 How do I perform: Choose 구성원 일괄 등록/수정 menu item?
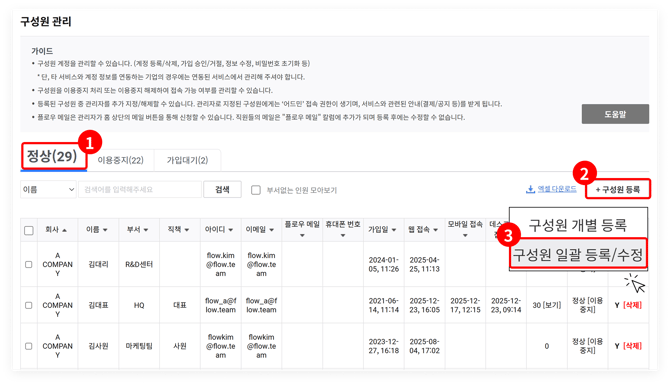point(578,255)
